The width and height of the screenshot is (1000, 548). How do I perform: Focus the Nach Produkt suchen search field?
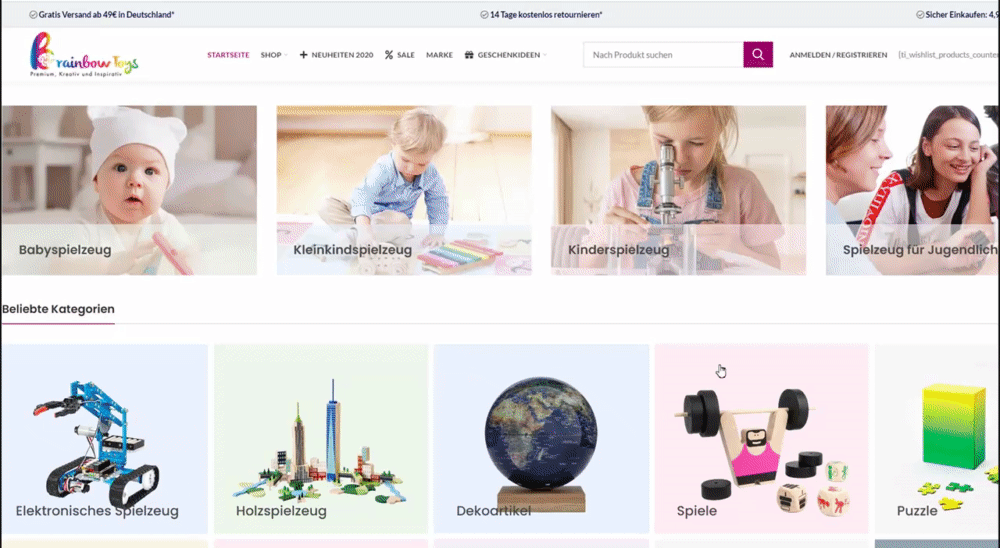663,55
